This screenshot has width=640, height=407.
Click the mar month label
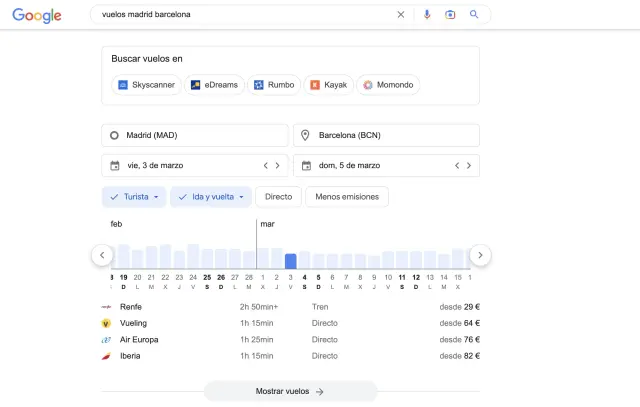(x=267, y=224)
